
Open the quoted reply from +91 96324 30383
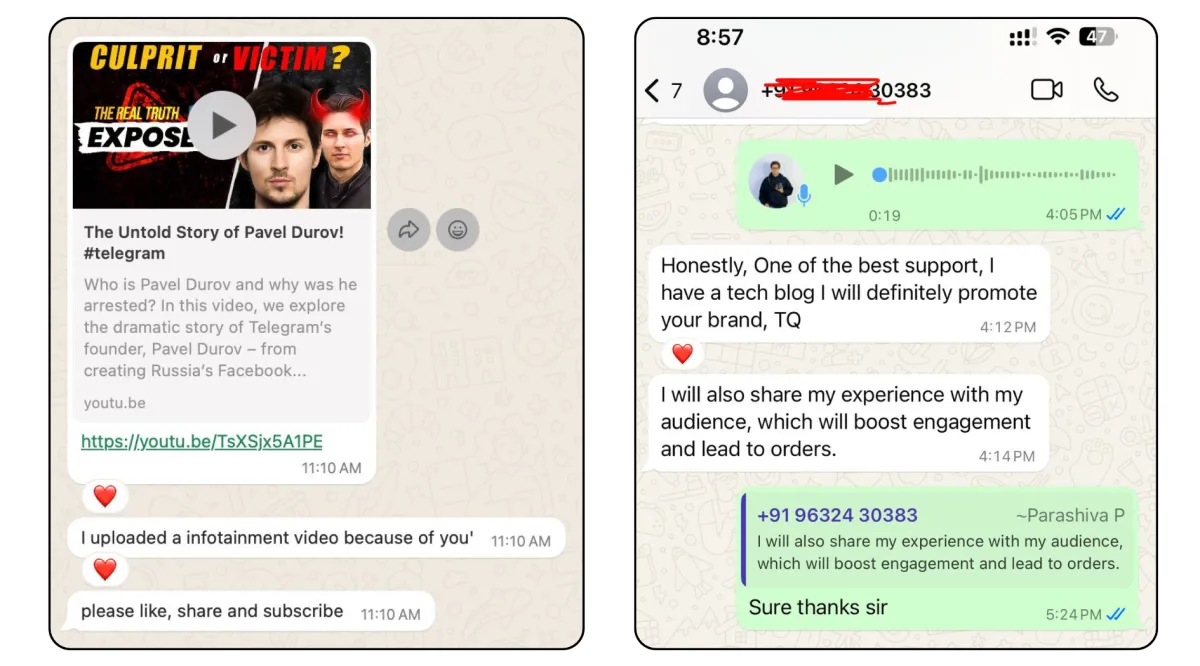click(x=939, y=539)
